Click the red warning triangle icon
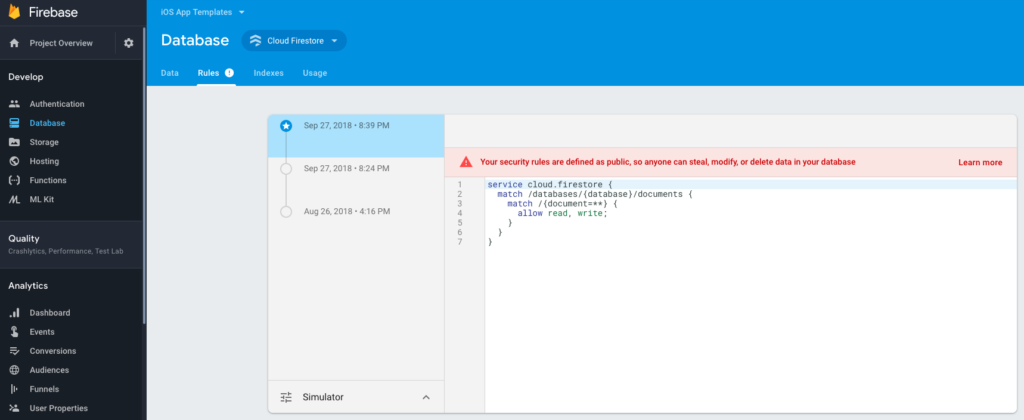This screenshot has height=420, width=1024. click(x=465, y=162)
